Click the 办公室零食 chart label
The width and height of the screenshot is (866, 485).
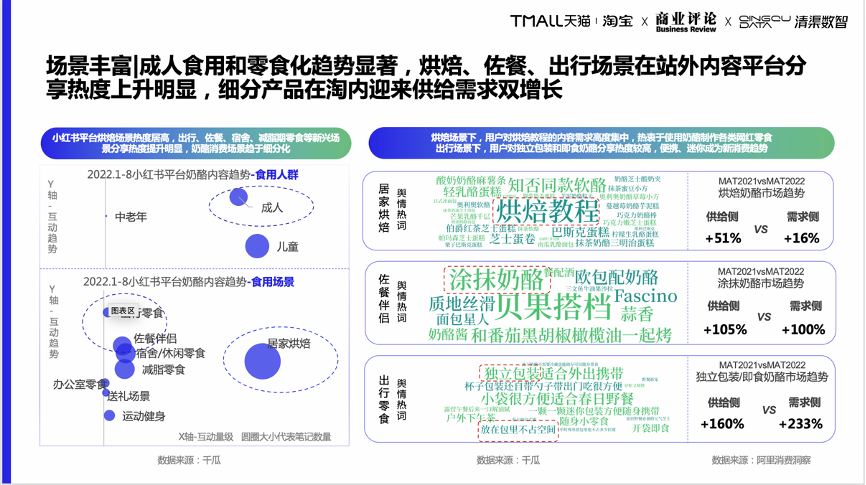(80, 384)
